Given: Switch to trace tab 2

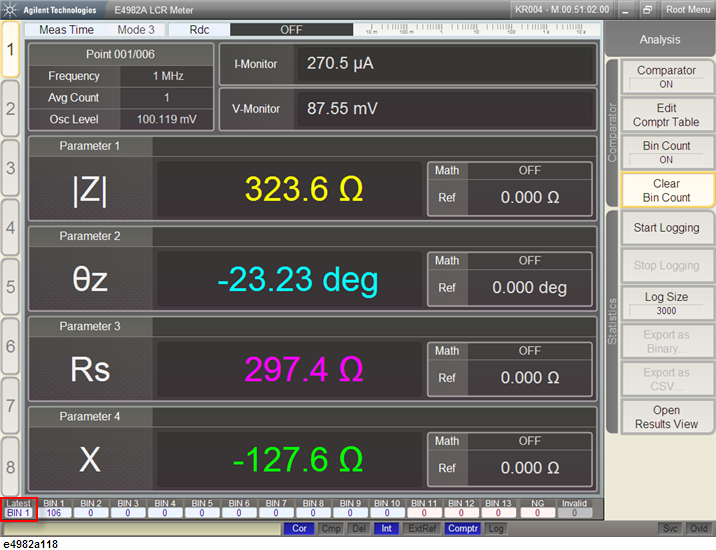Looking at the screenshot, I should (x=11, y=107).
